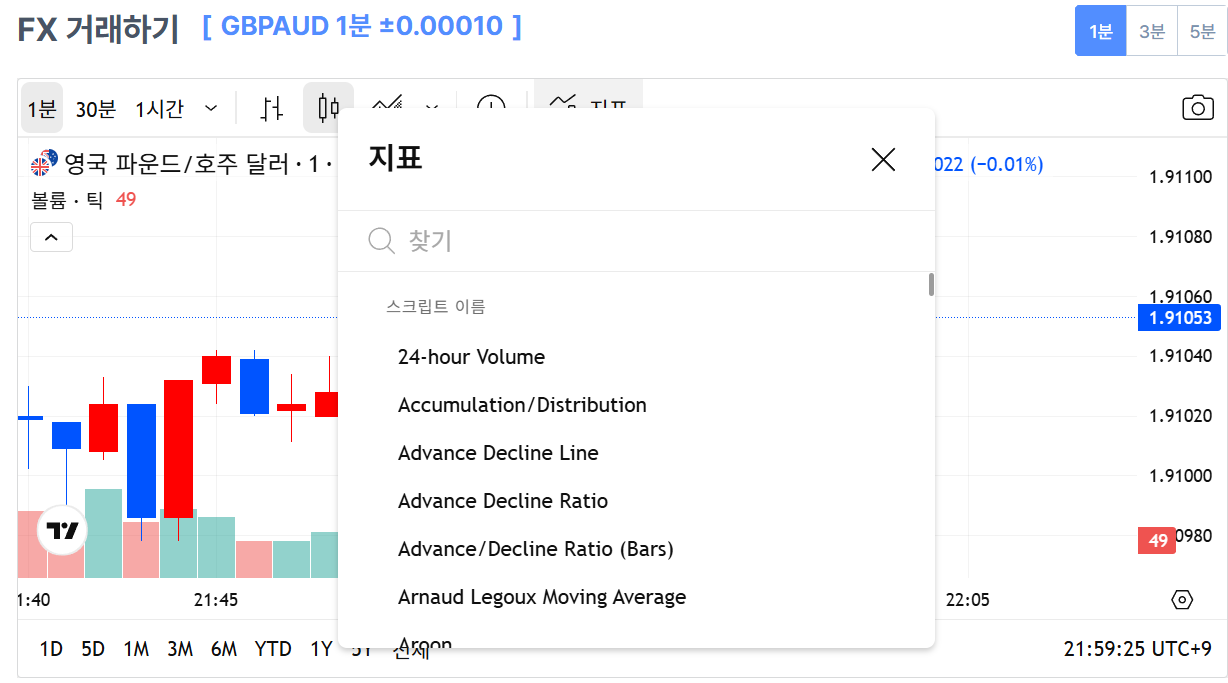This screenshot has width=1228, height=683.
Task: Click the bar style icon left of candlesticks
Action: click(271, 106)
